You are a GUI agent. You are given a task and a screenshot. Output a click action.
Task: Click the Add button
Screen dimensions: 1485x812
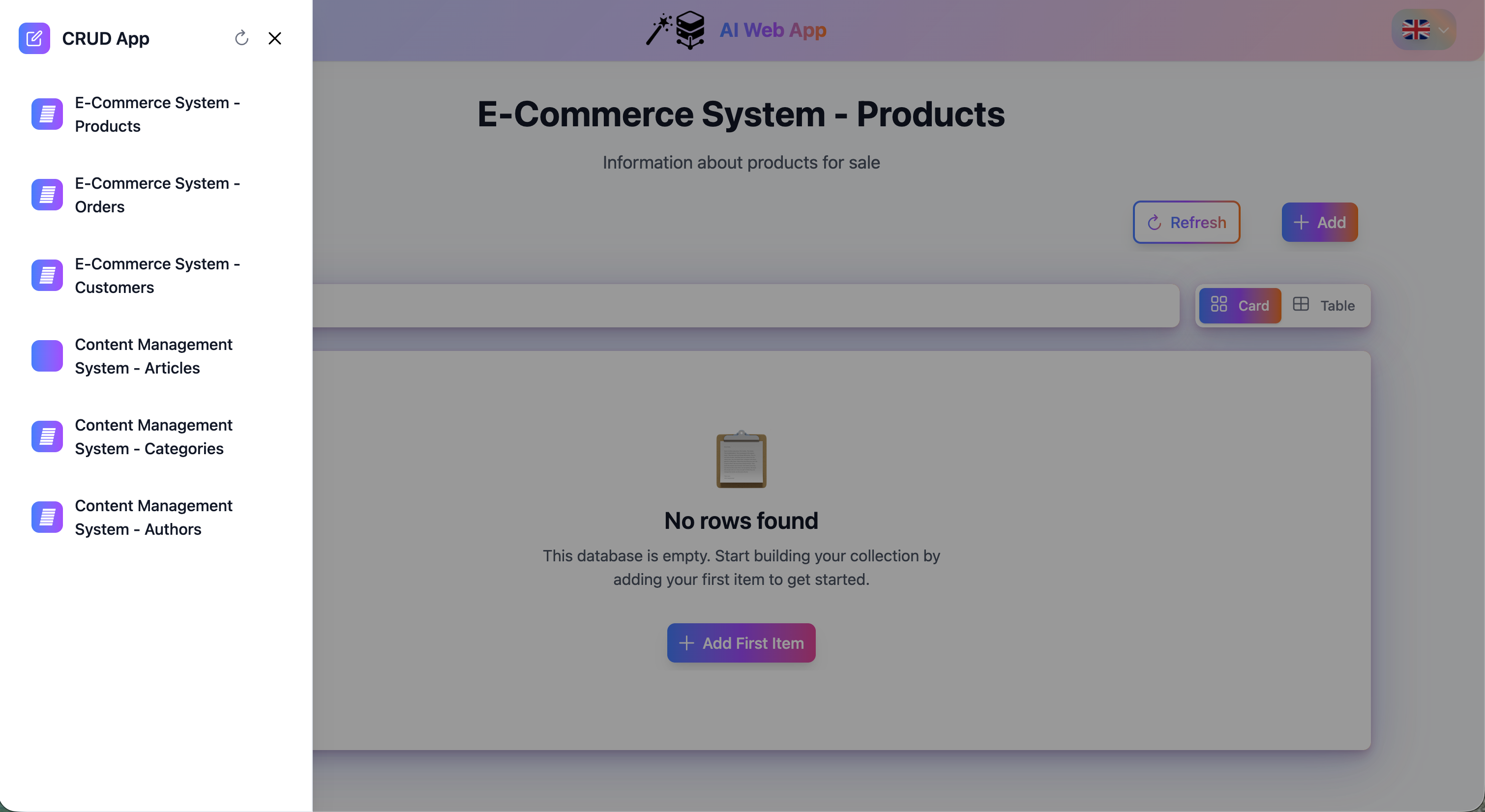1320,222
